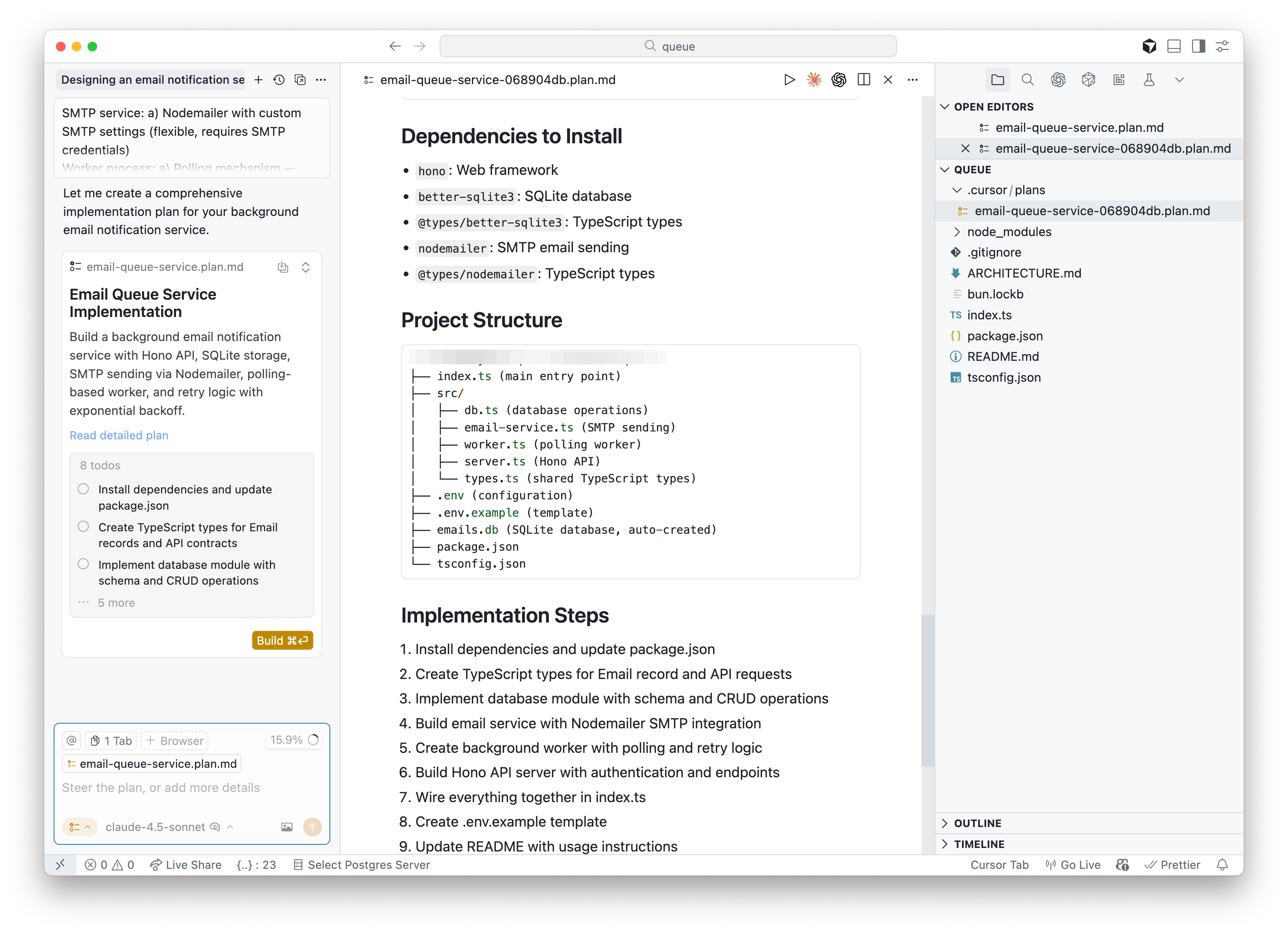Check the Create TypeScript types todo

(84, 527)
